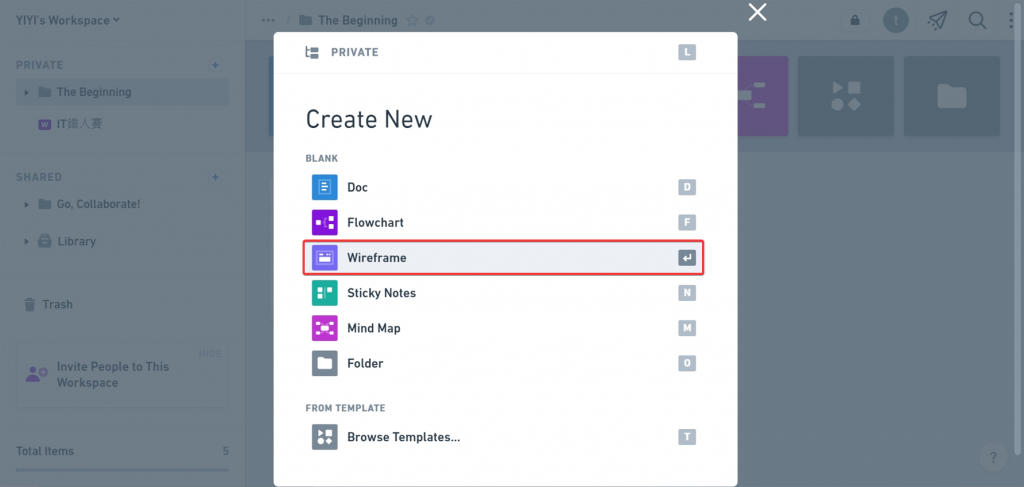Create new Sticky Notes
Image resolution: width=1024 pixels, height=487 pixels.
504,293
